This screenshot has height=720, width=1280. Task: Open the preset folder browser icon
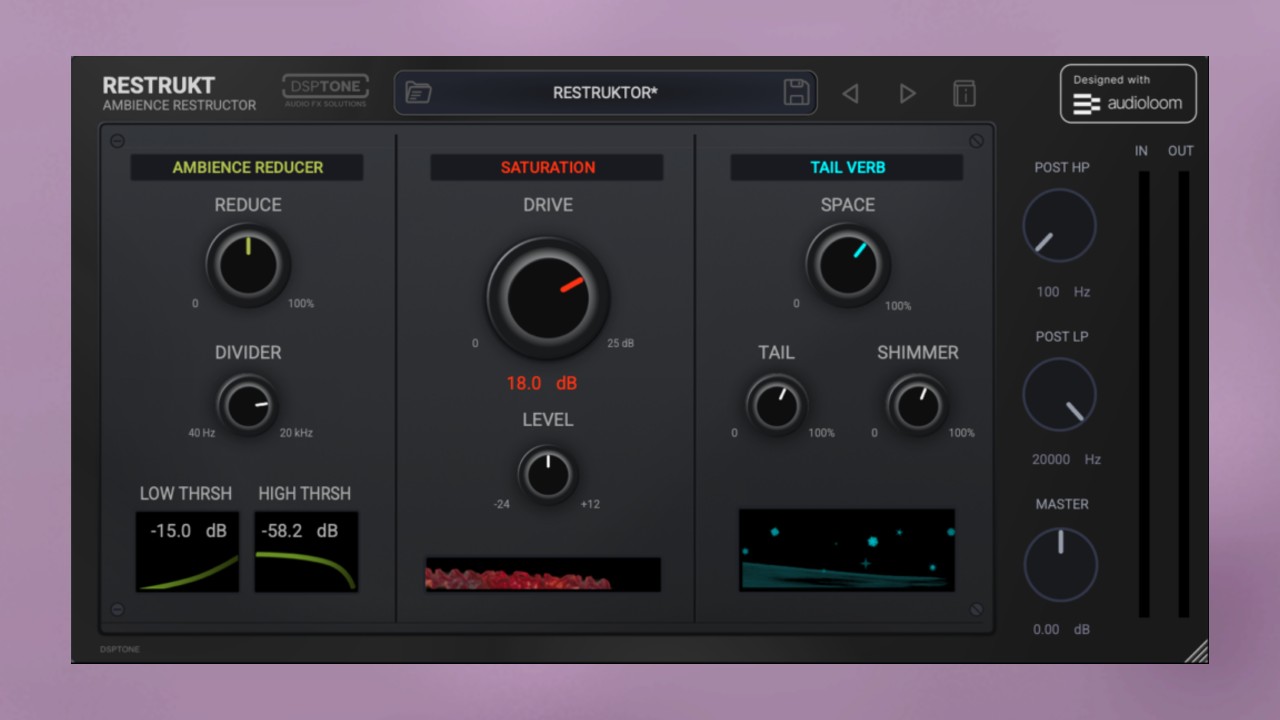click(x=418, y=93)
